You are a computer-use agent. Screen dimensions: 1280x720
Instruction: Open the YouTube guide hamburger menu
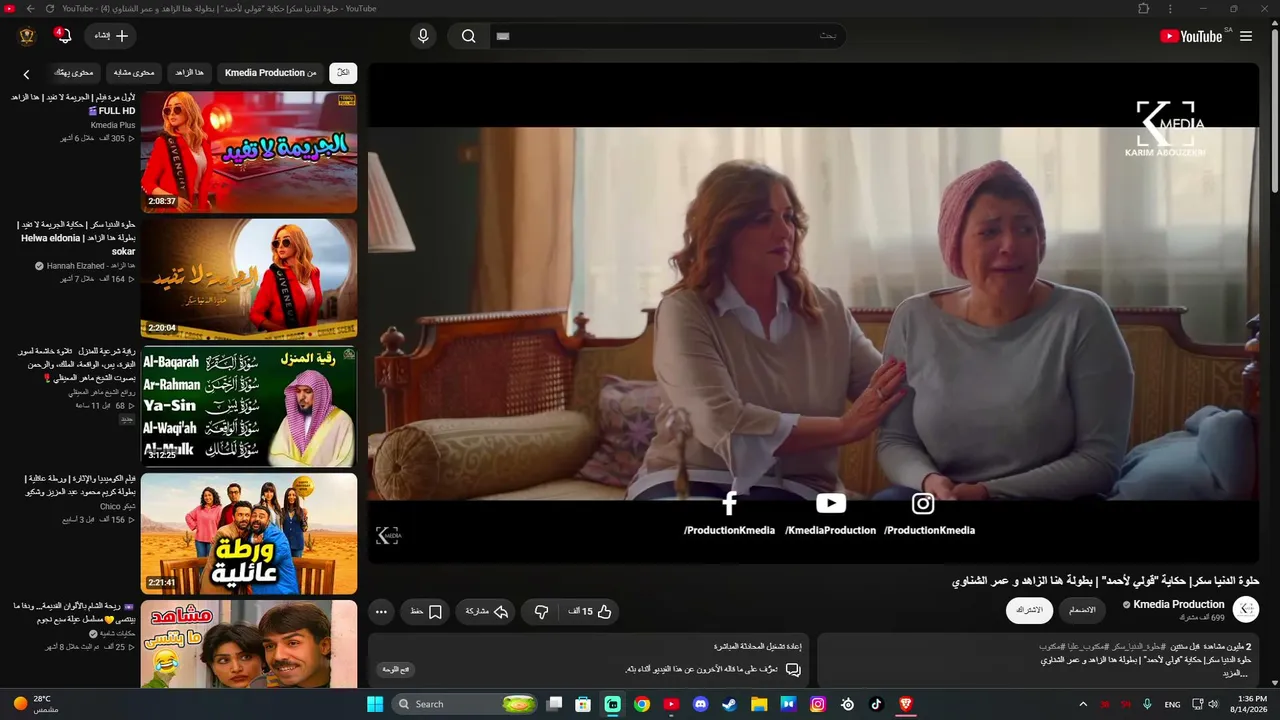(1246, 36)
